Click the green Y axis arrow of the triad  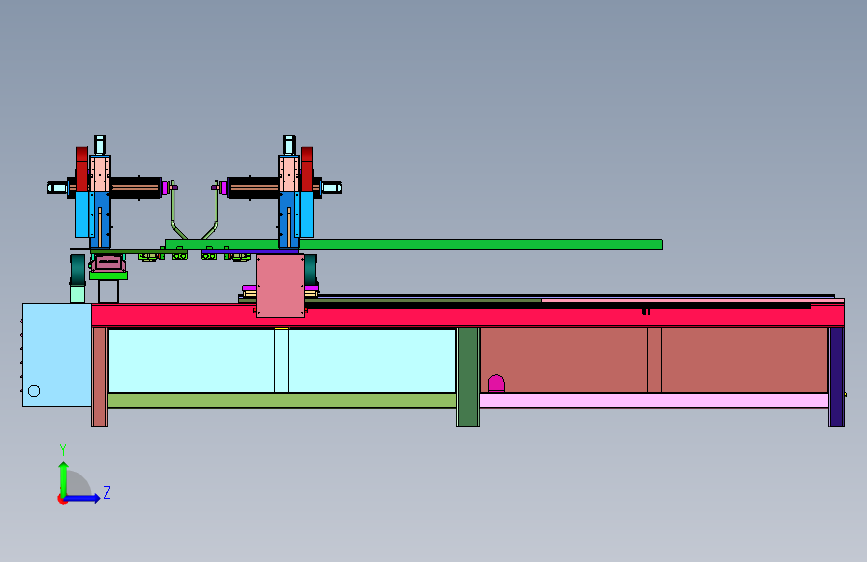[x=64, y=479]
